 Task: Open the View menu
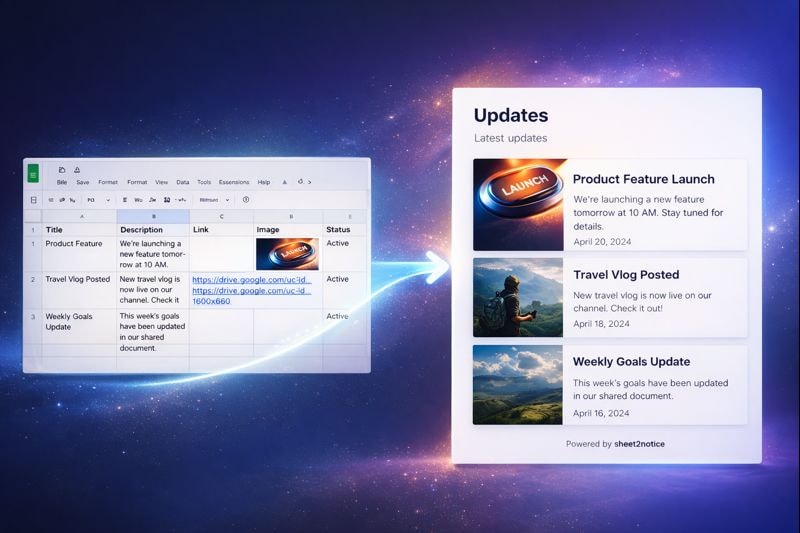tap(161, 182)
